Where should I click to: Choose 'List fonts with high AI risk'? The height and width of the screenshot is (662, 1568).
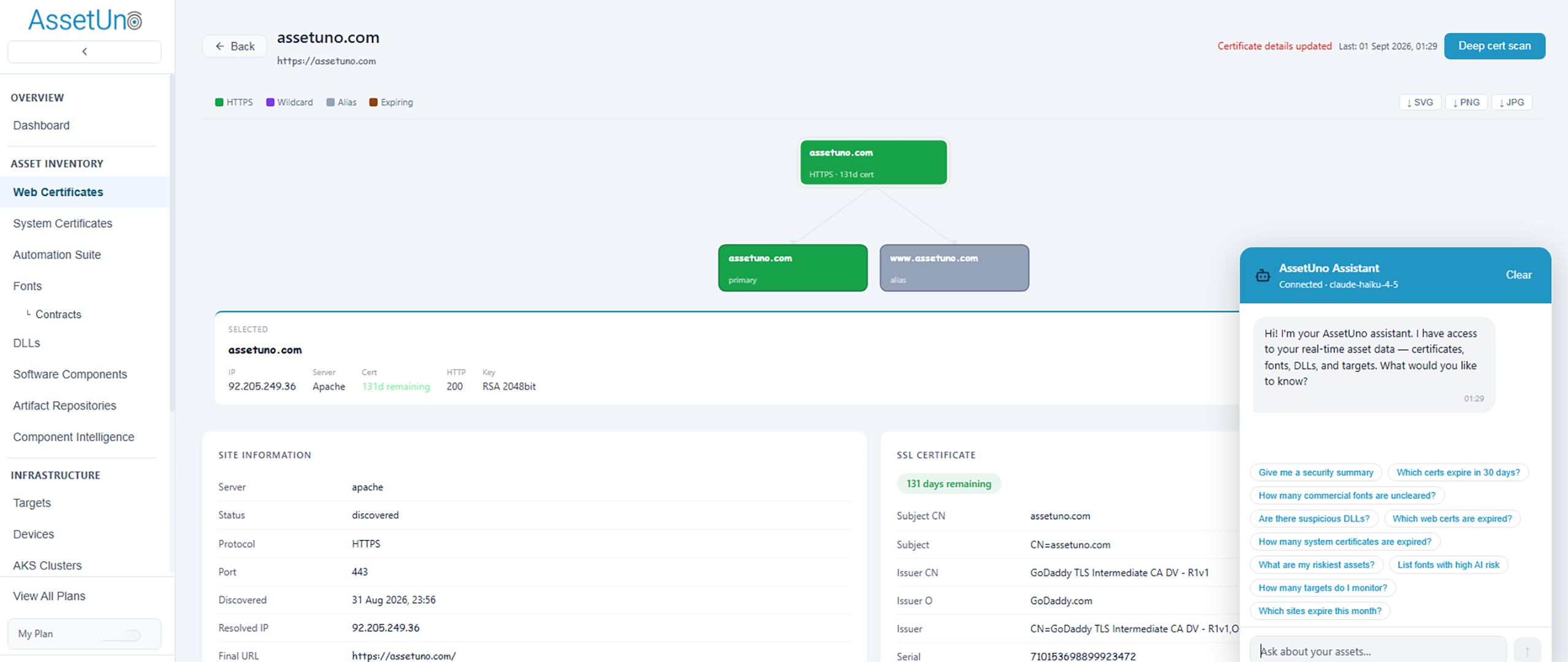click(x=1448, y=565)
